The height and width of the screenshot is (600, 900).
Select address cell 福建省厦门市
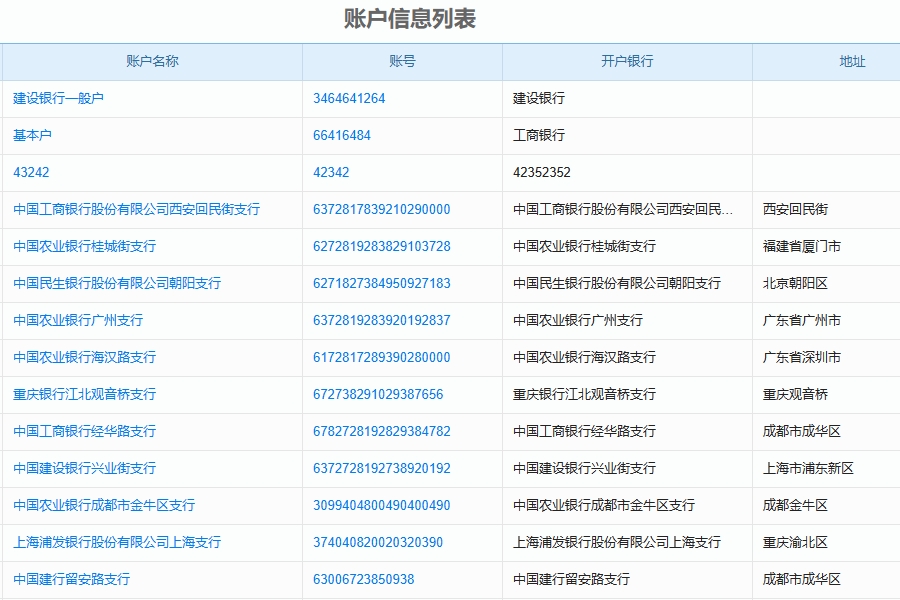[802, 246]
